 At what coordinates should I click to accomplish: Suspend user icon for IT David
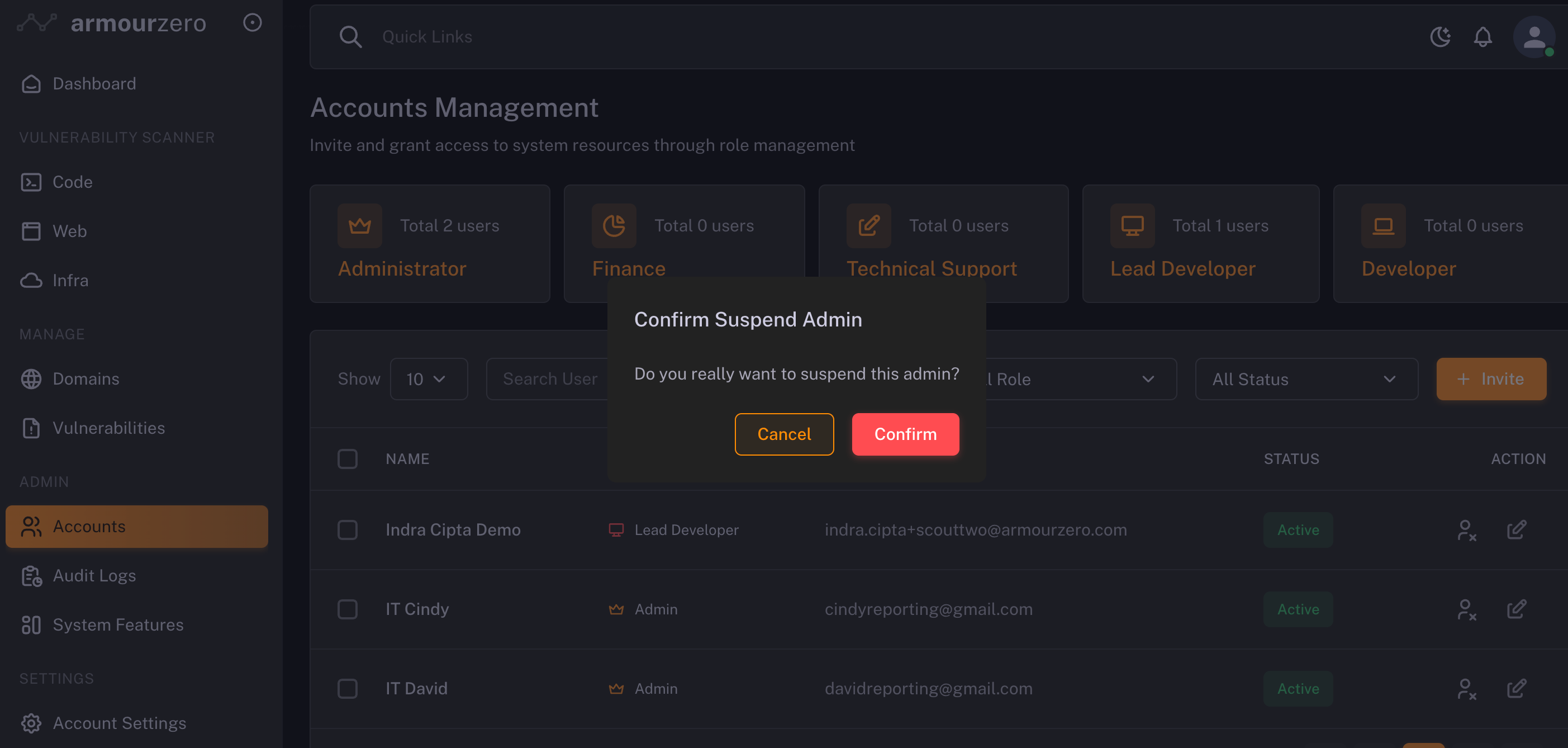coord(1466,689)
